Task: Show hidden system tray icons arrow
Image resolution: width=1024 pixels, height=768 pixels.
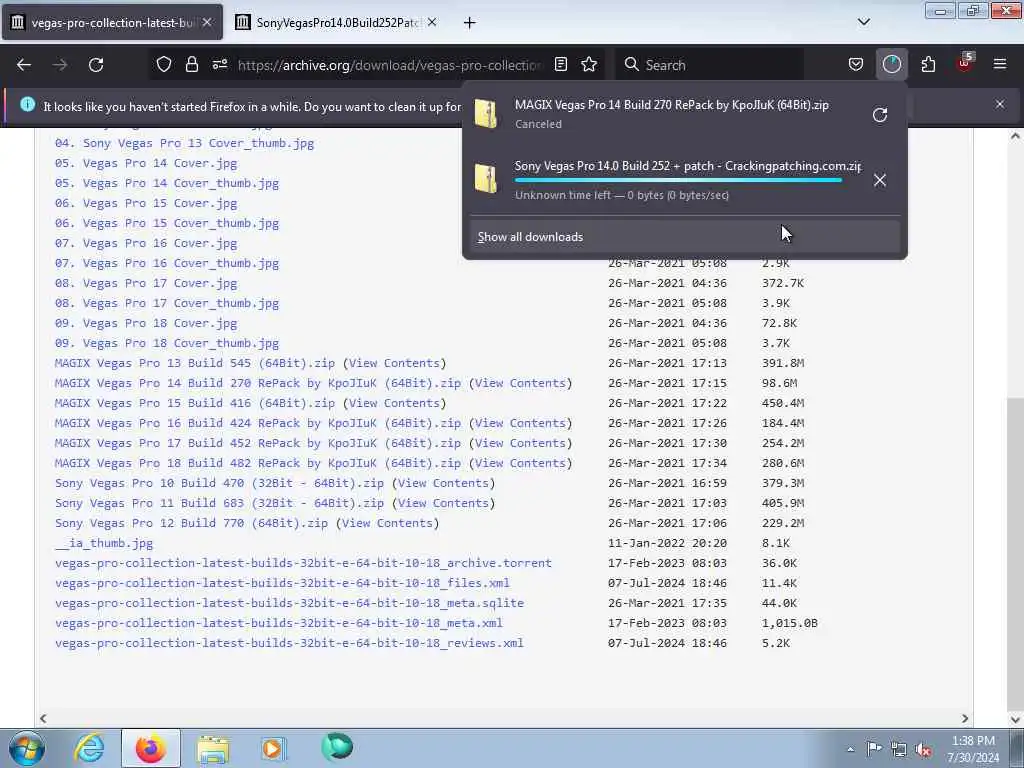Action: pyautogui.click(x=850, y=749)
